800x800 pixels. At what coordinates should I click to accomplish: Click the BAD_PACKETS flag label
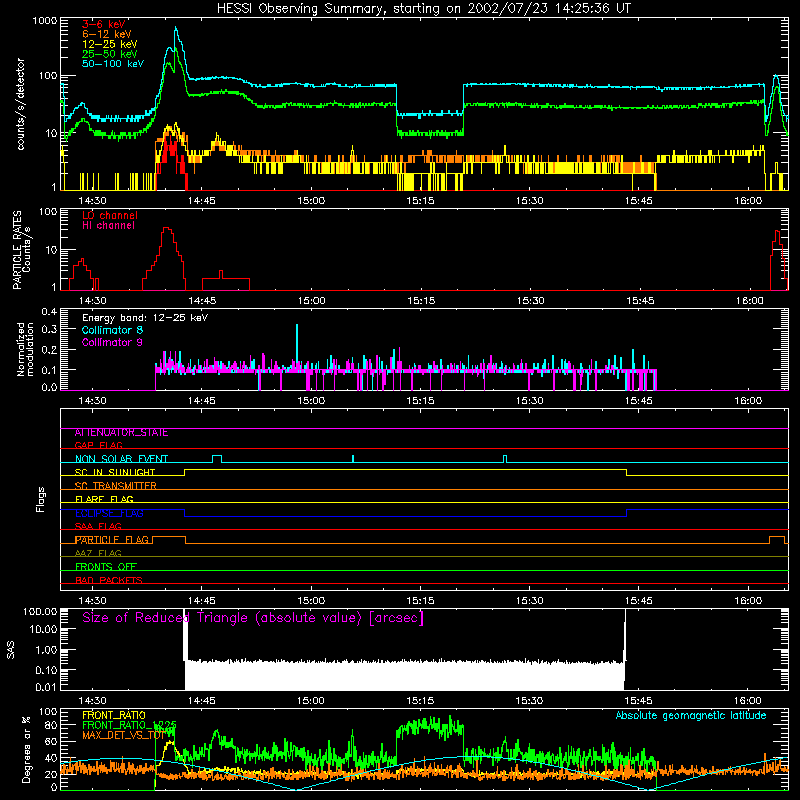click(109, 581)
